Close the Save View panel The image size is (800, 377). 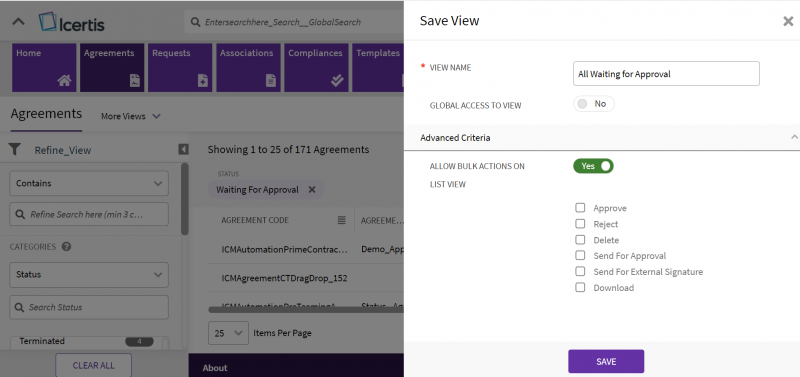(788, 21)
